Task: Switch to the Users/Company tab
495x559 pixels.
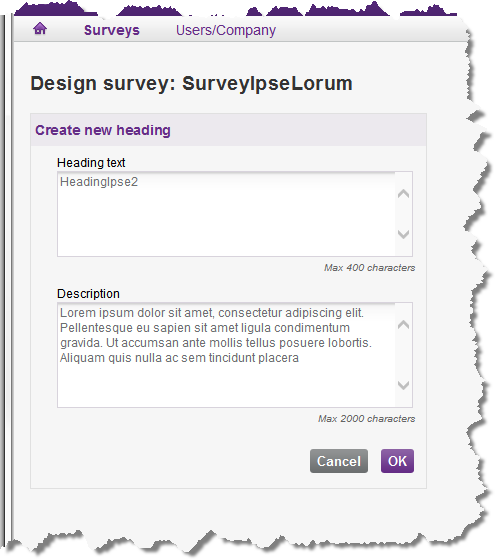Action: (x=226, y=30)
